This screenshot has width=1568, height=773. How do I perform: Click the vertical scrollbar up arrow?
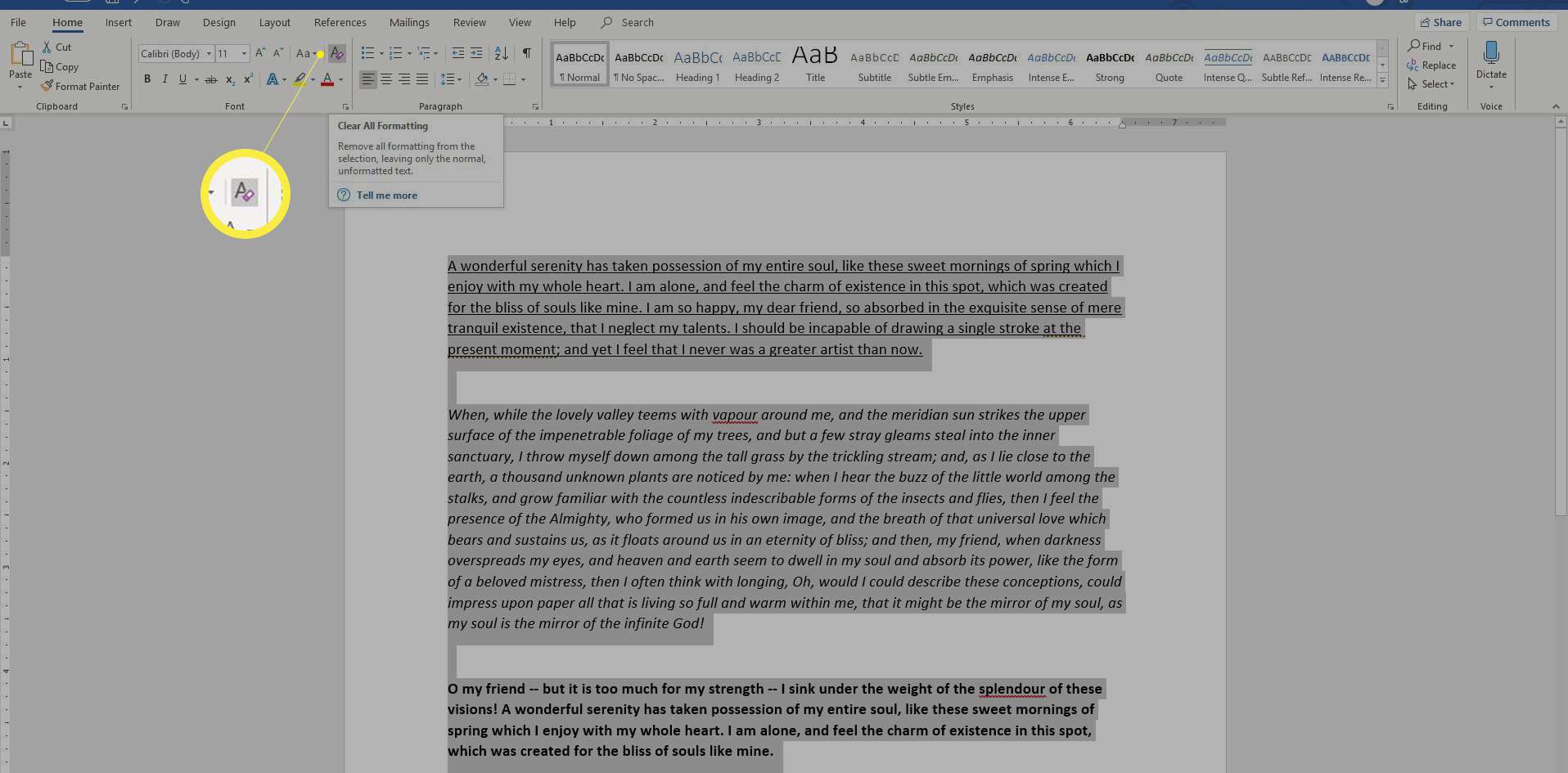(x=1561, y=122)
